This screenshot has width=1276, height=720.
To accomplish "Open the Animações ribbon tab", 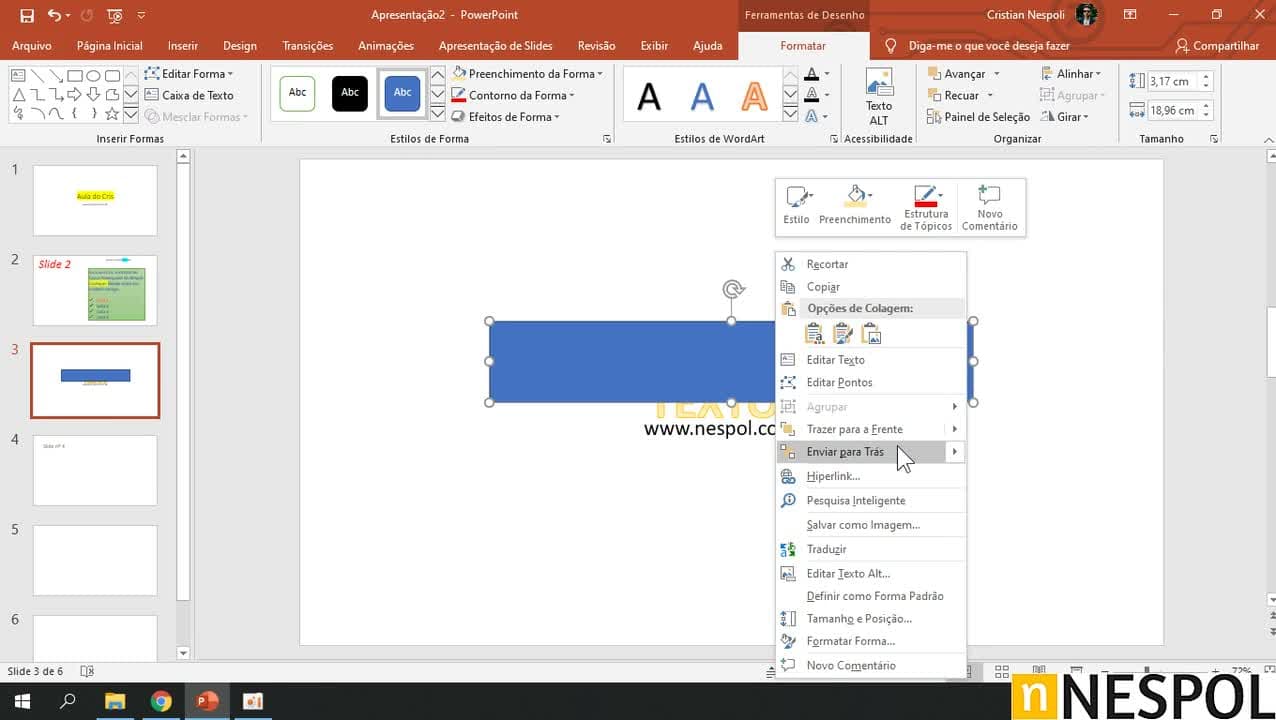I will [x=386, y=46].
